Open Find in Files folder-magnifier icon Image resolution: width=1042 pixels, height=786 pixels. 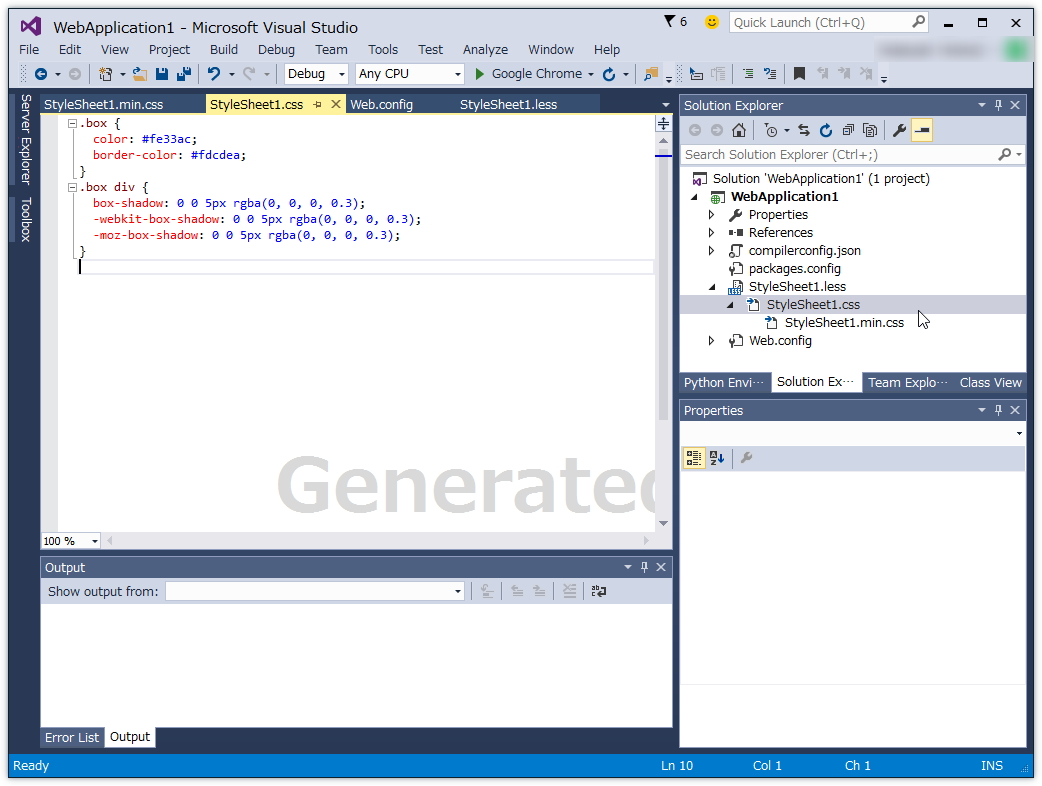point(651,74)
